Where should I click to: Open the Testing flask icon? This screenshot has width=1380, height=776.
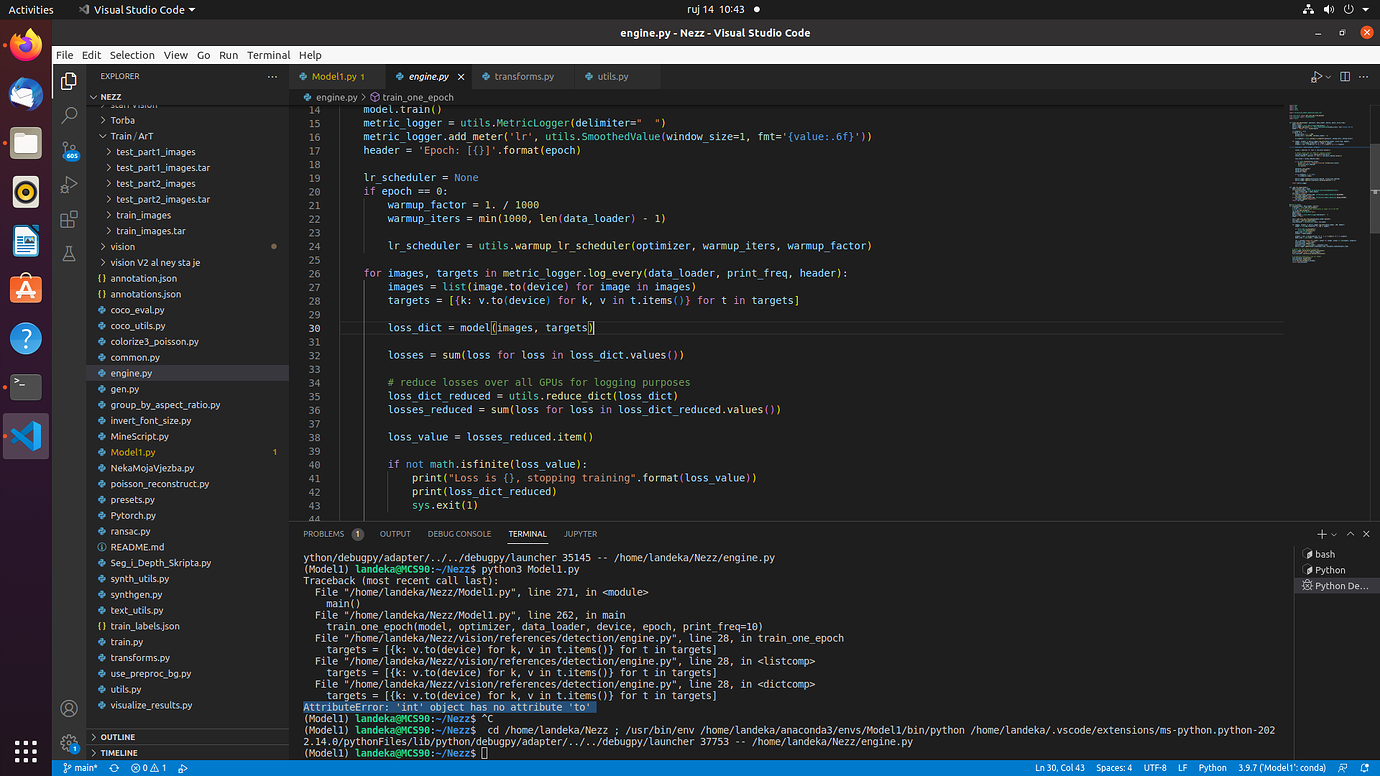click(x=69, y=254)
